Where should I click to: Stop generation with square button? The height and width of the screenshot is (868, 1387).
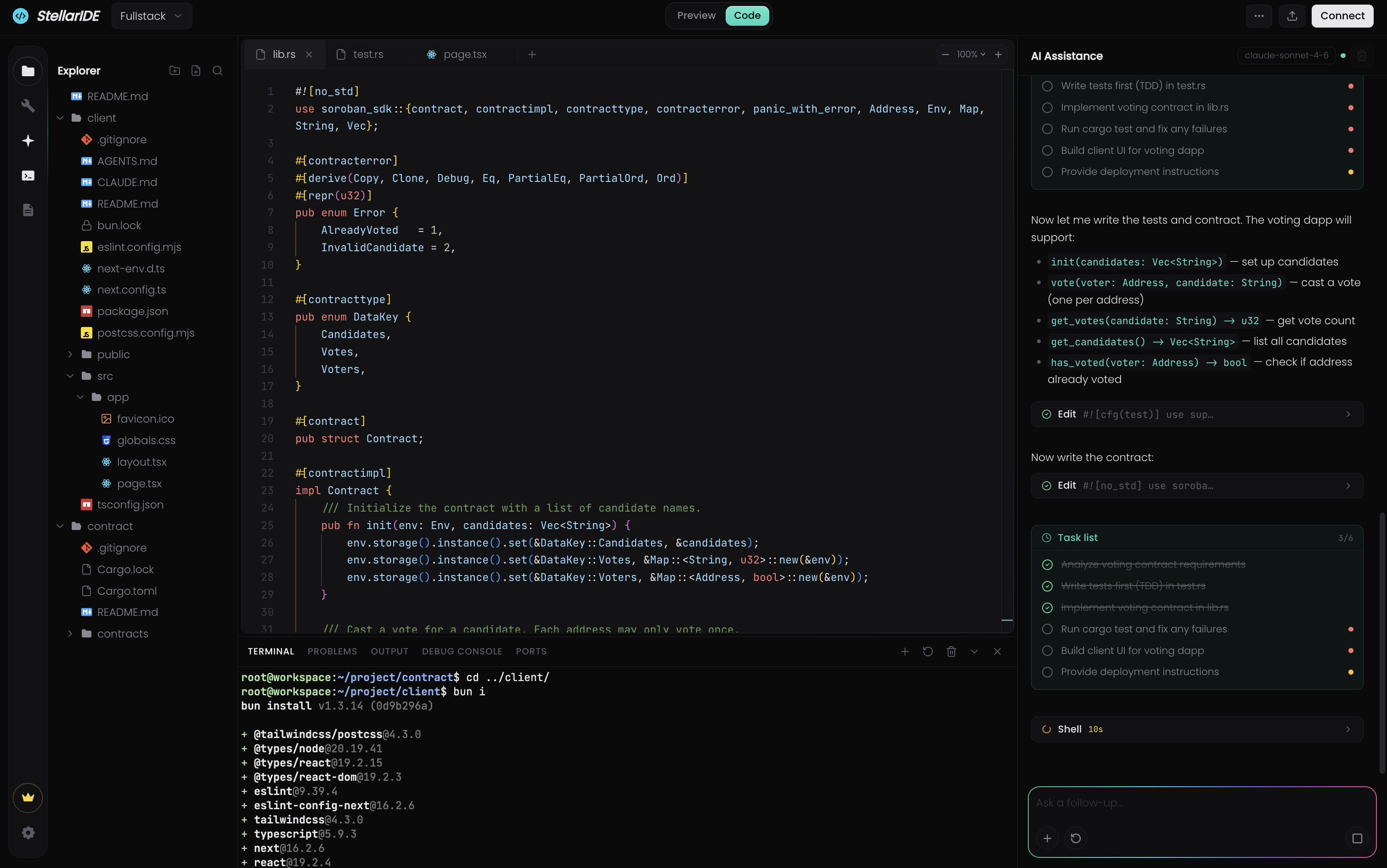pos(1357,839)
